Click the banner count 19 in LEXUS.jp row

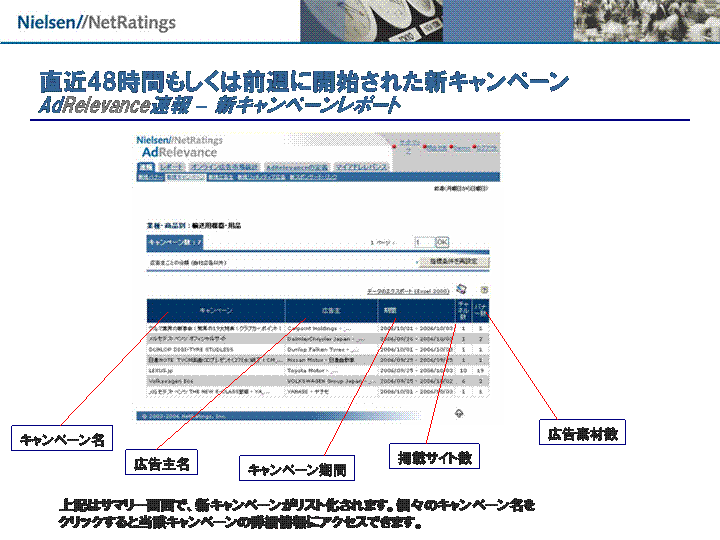coord(480,370)
